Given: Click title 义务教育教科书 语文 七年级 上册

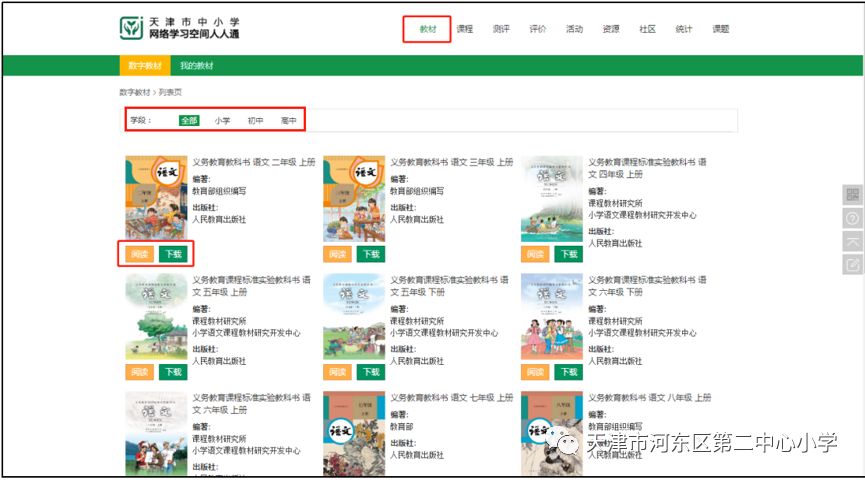Looking at the screenshot, I should (452, 397).
